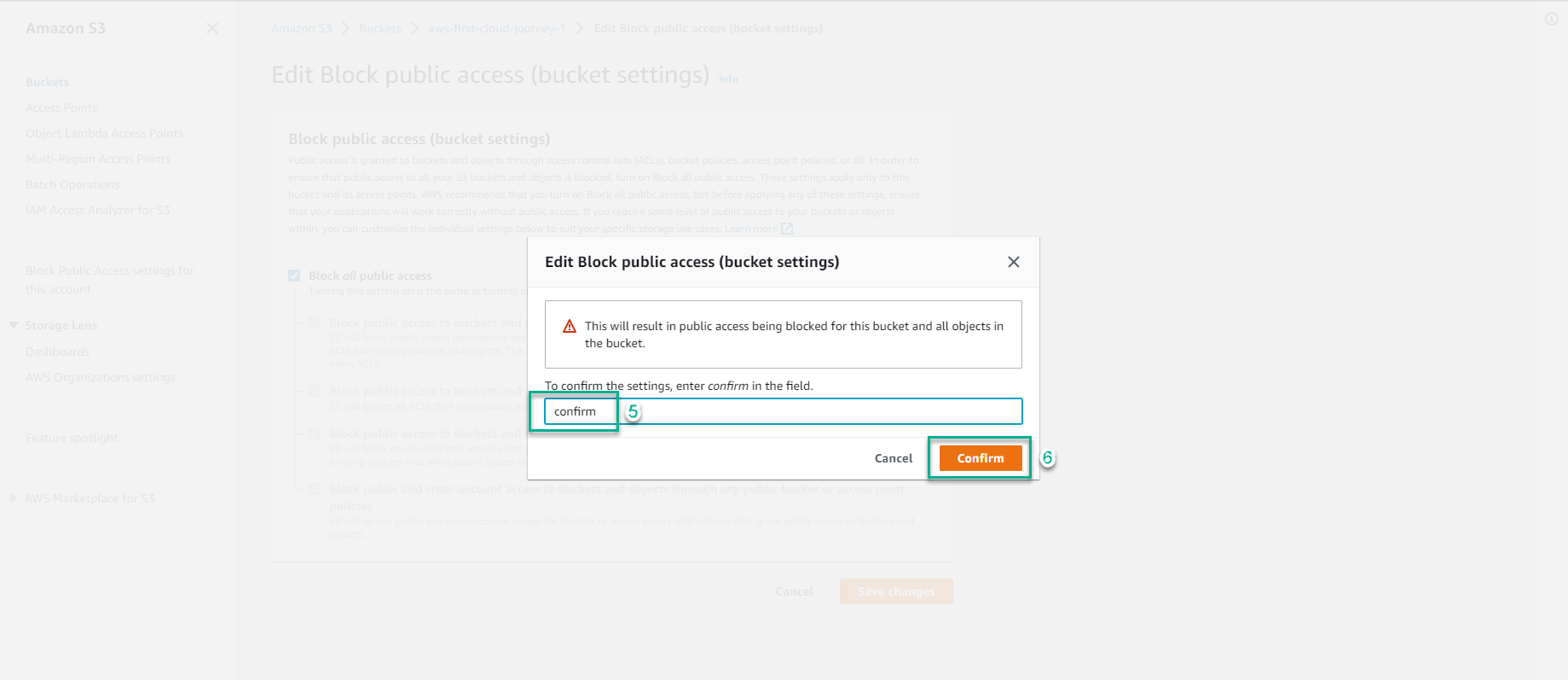Screen dimensions: 1568x680
Task: Toggle Block all public access checkbox
Action: point(294,276)
